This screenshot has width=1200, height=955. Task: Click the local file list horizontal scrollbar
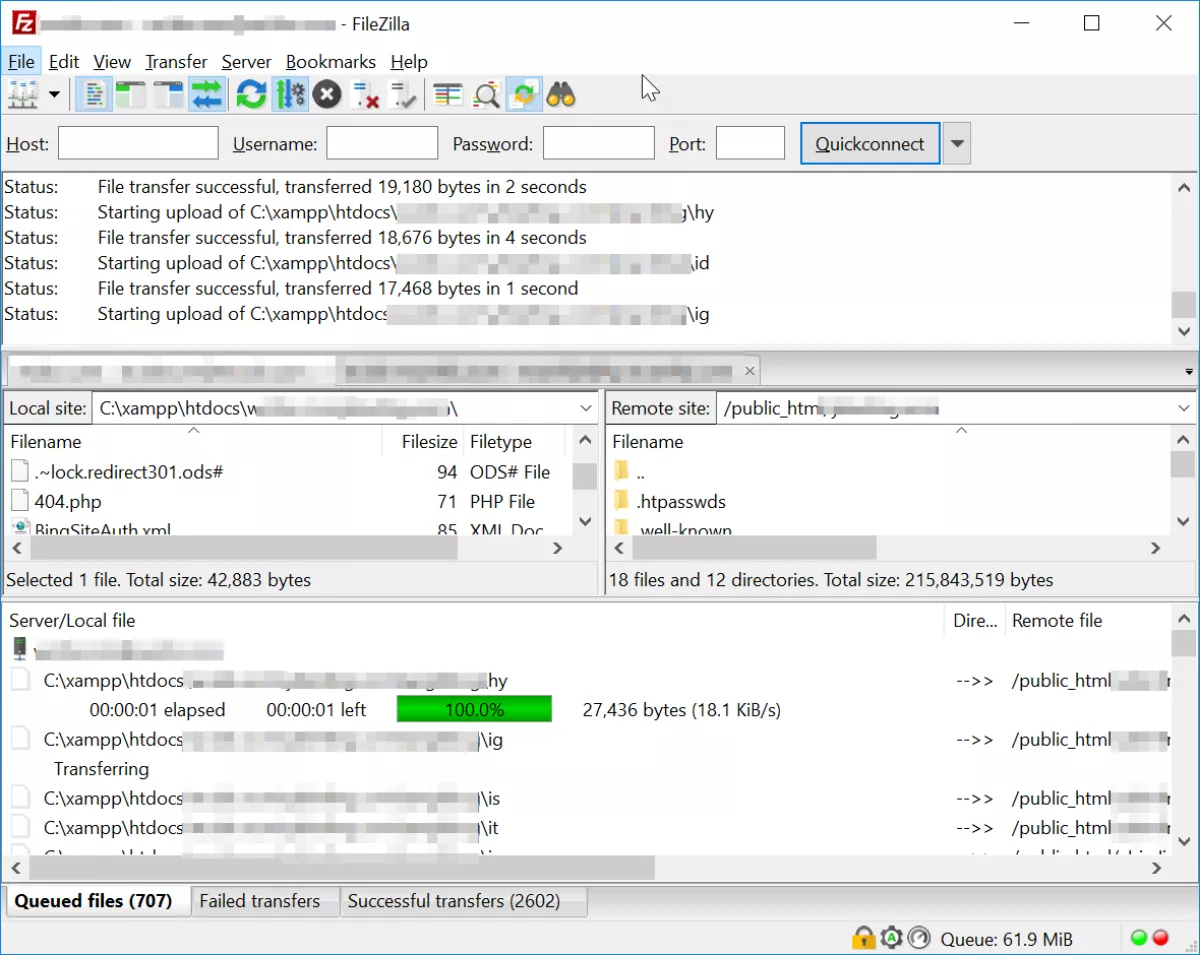coord(244,548)
